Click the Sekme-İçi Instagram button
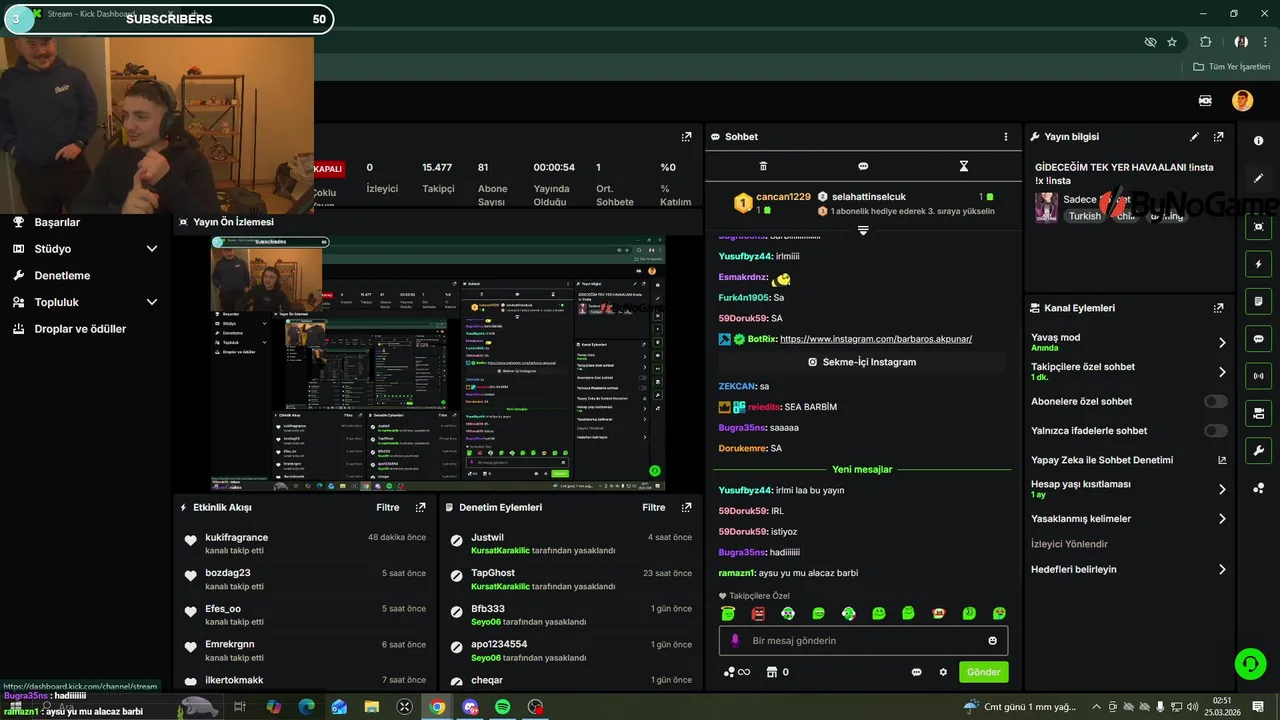The height and width of the screenshot is (720, 1280). pyautogui.click(x=862, y=362)
